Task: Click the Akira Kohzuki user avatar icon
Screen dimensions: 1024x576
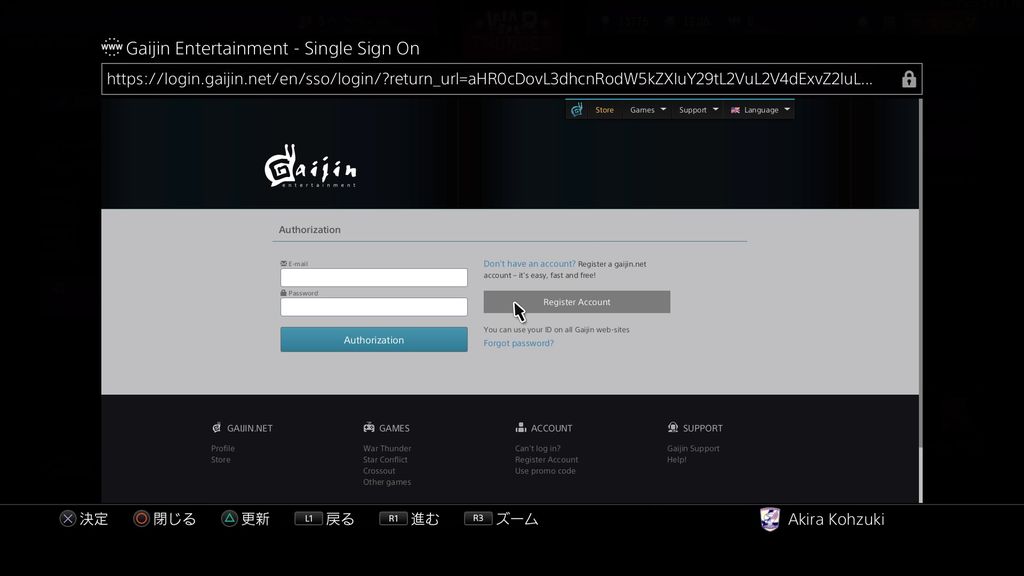Action: point(770,519)
